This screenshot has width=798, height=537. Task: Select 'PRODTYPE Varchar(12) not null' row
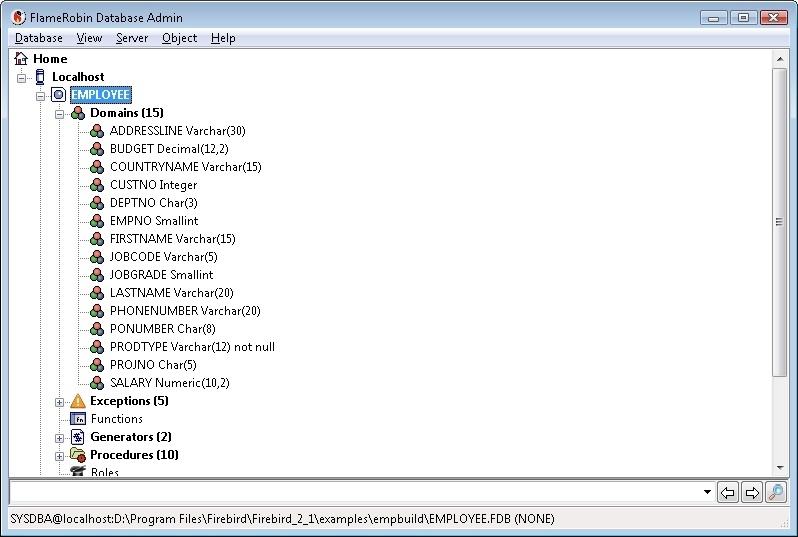pos(192,347)
